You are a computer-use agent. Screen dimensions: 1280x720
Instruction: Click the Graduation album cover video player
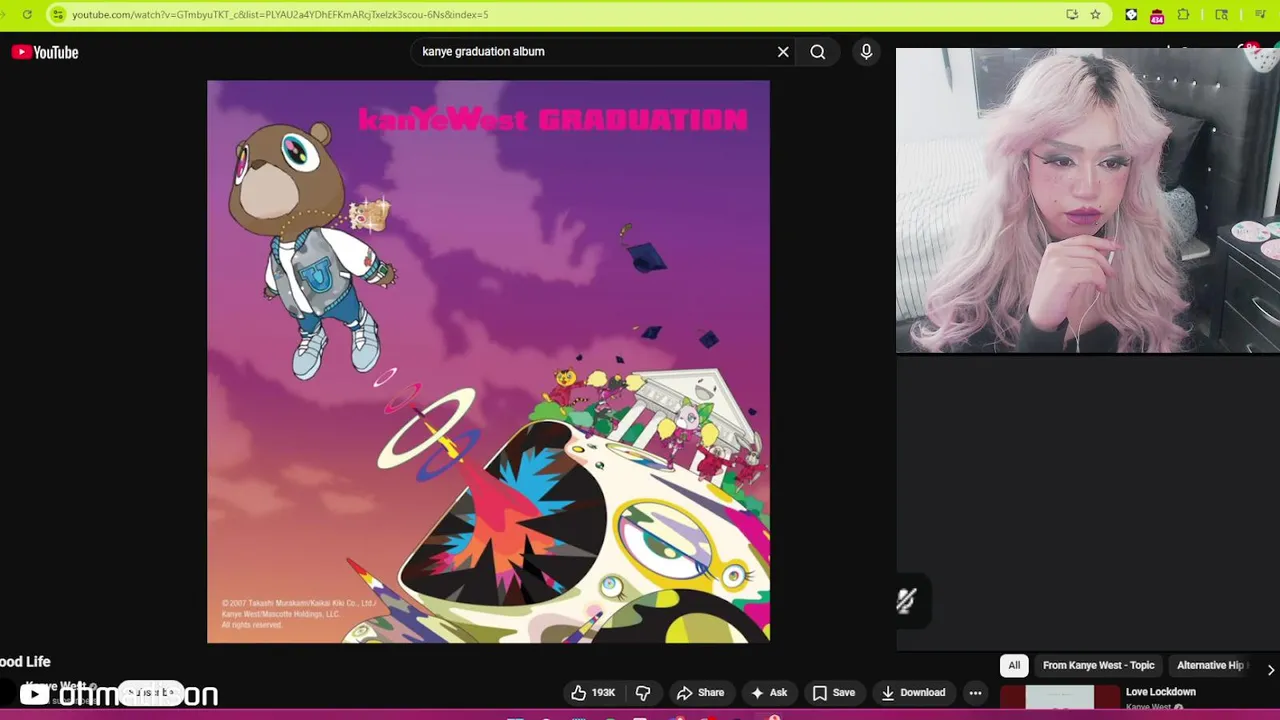tap(488, 362)
